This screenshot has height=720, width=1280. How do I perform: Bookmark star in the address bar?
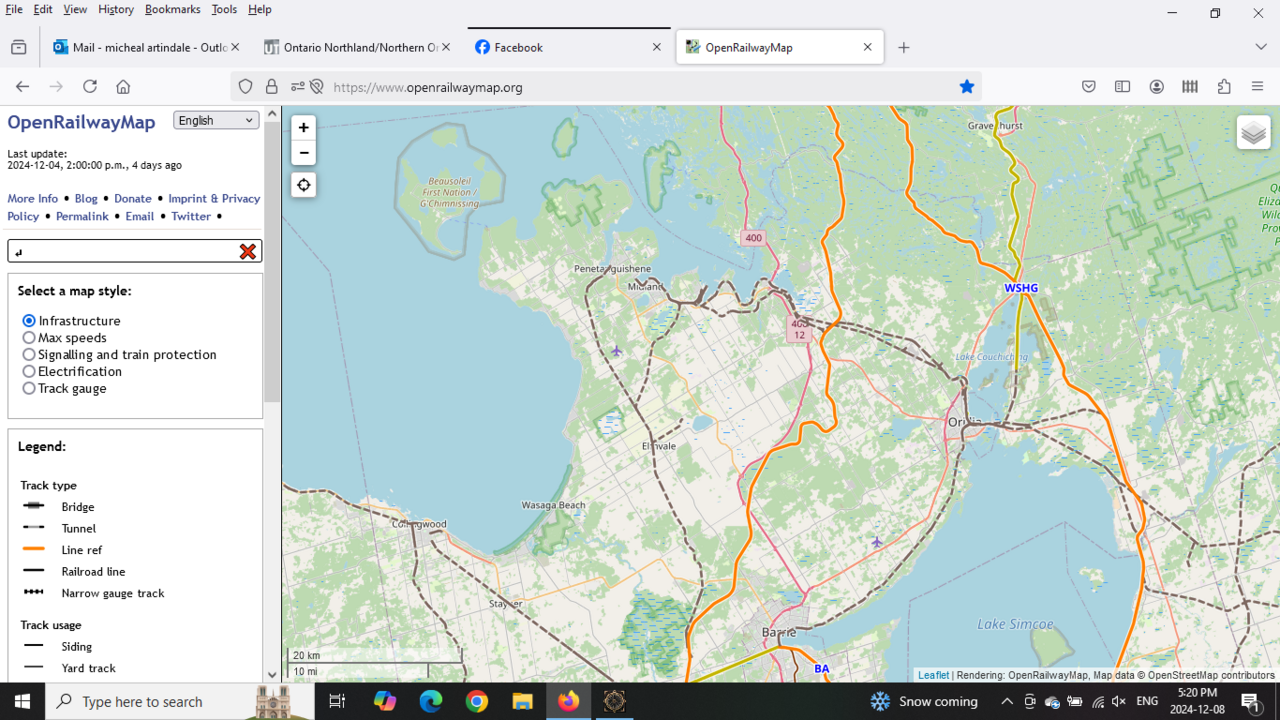(967, 87)
